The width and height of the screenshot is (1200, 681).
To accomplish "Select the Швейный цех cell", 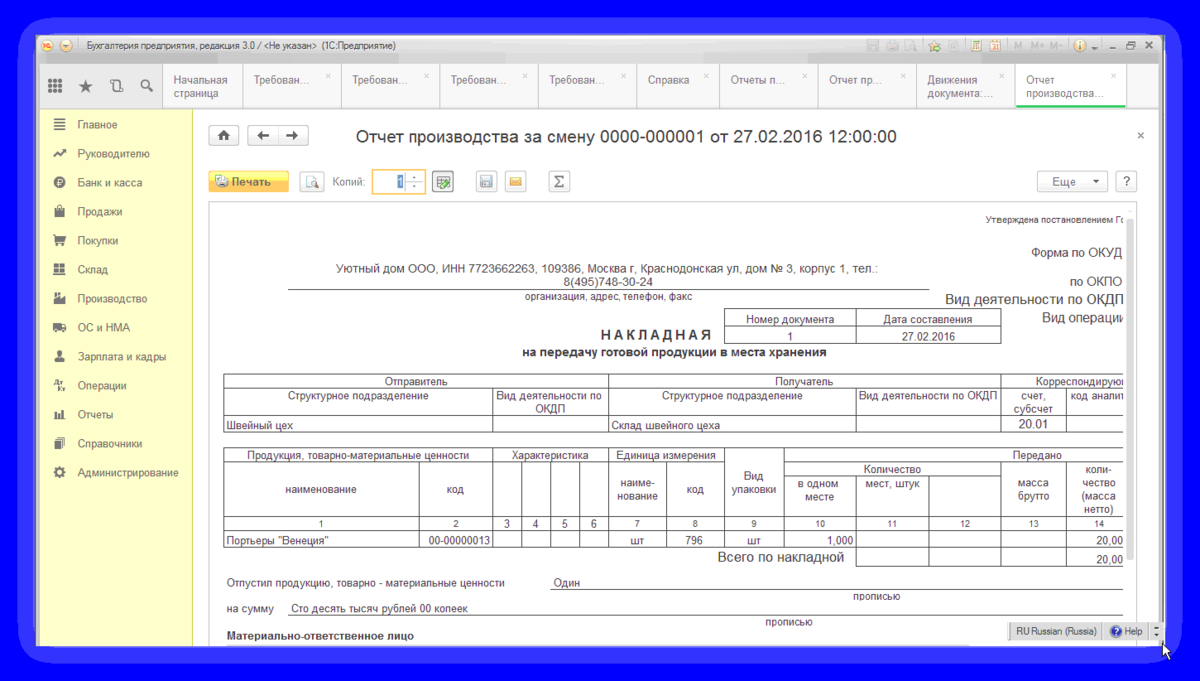I will (x=358, y=425).
